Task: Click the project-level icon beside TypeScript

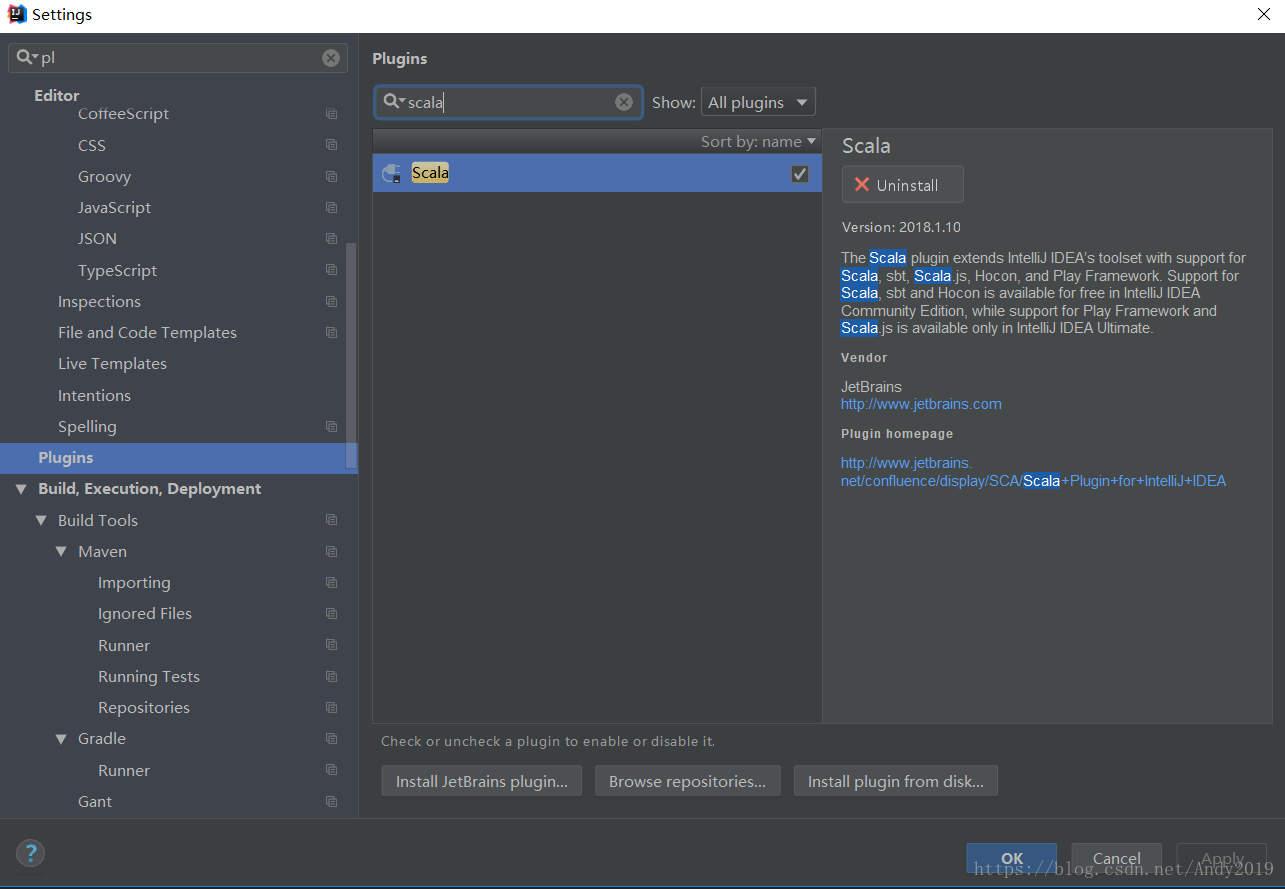Action: click(332, 270)
